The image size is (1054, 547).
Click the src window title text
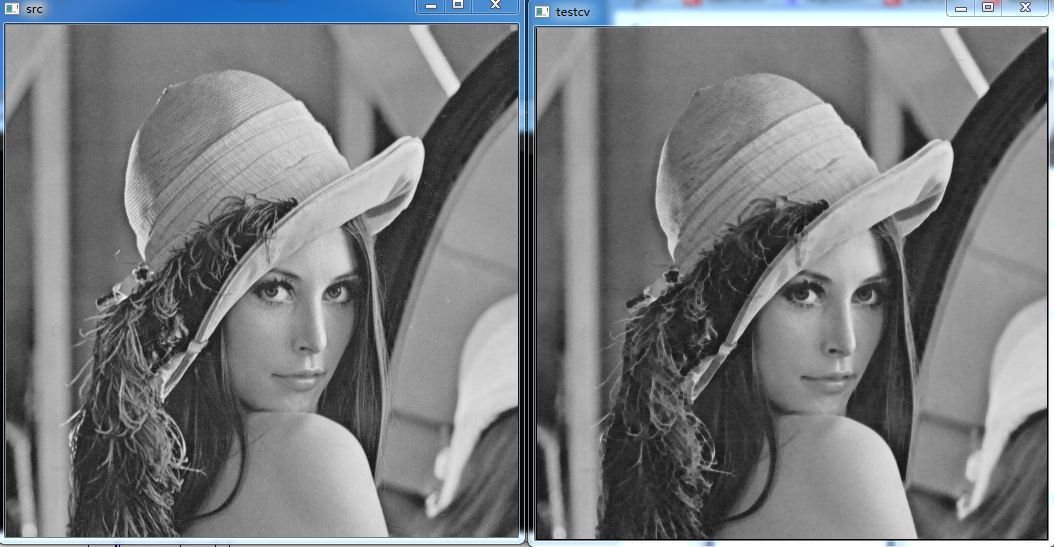pos(34,9)
